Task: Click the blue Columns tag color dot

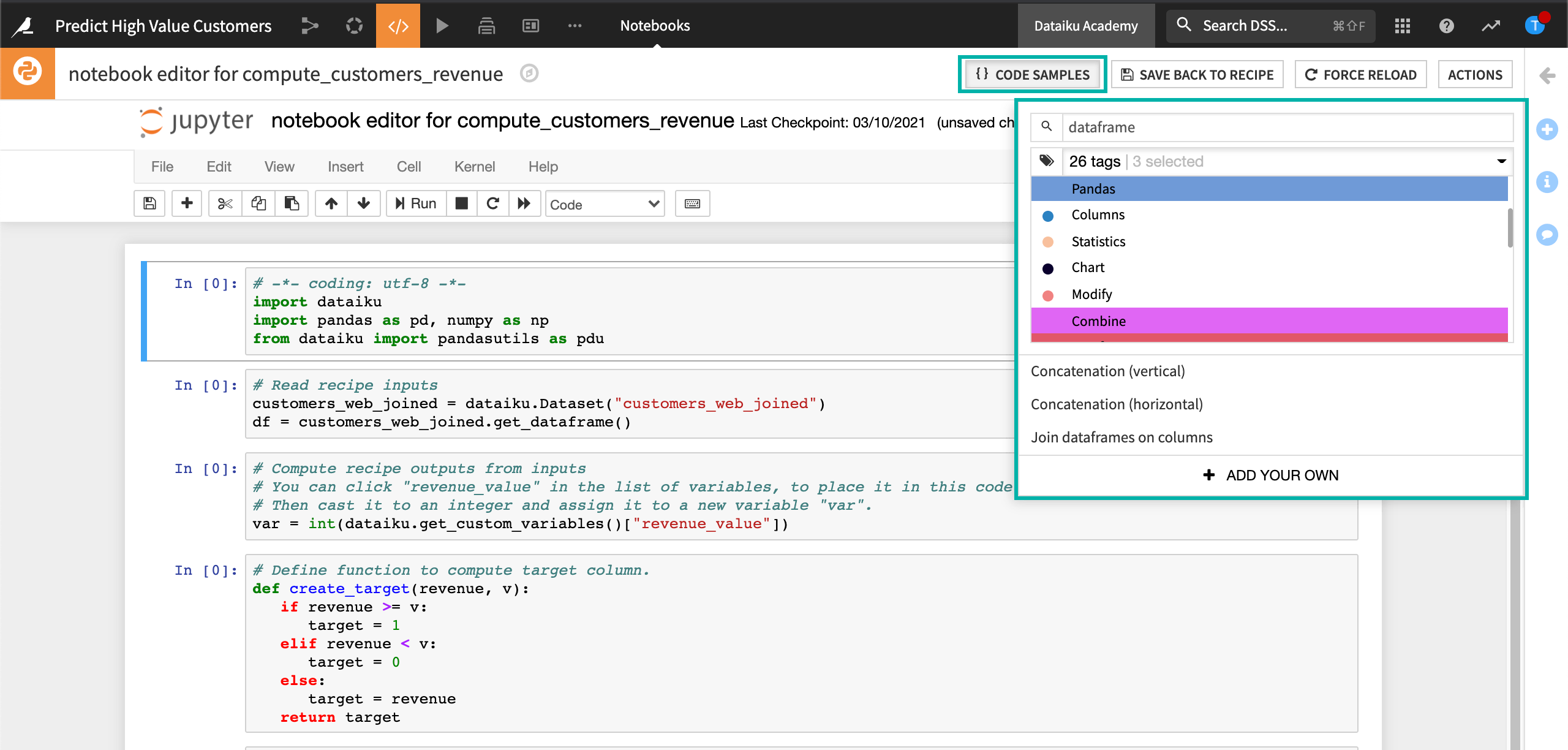Action: coord(1048,216)
